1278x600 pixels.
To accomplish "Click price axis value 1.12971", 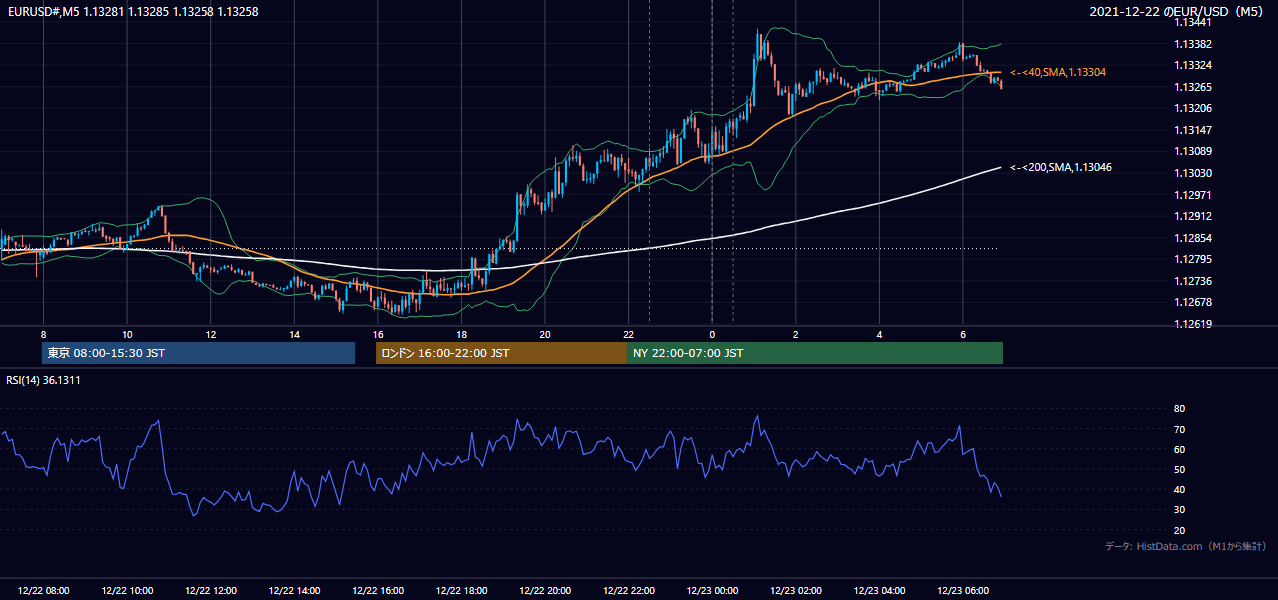I will (x=1193, y=195).
